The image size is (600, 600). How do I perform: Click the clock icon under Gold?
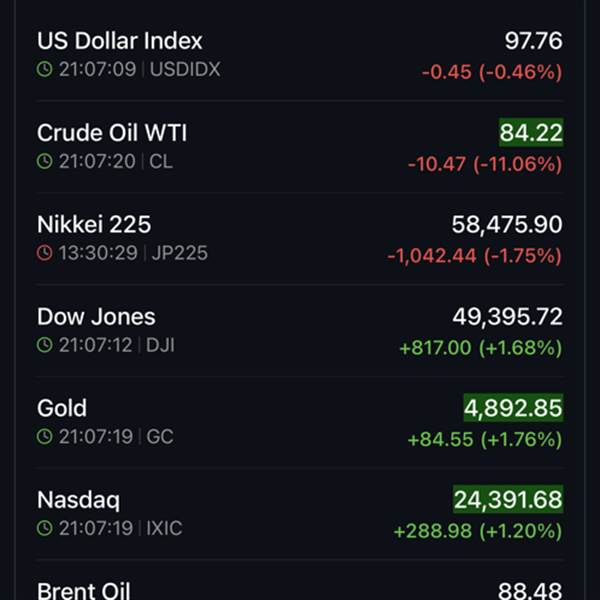(44, 437)
